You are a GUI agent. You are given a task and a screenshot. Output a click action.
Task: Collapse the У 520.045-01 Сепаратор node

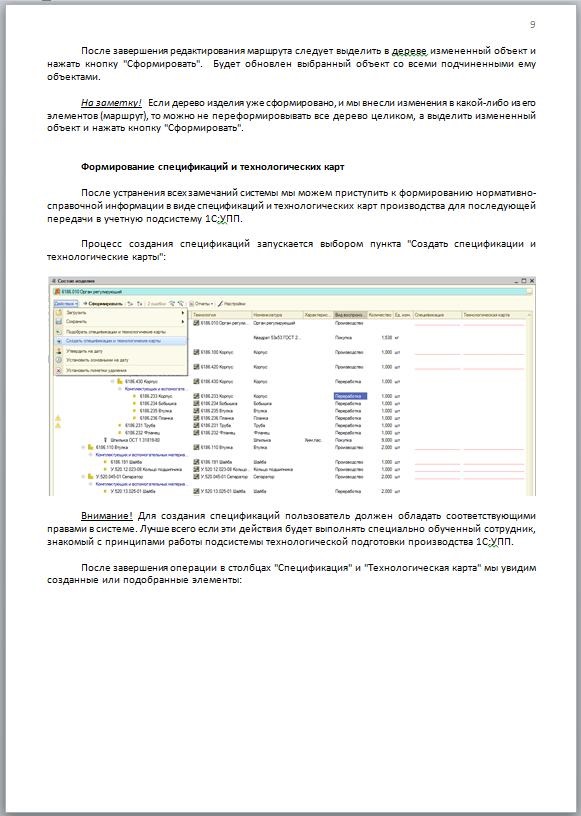tap(83, 476)
